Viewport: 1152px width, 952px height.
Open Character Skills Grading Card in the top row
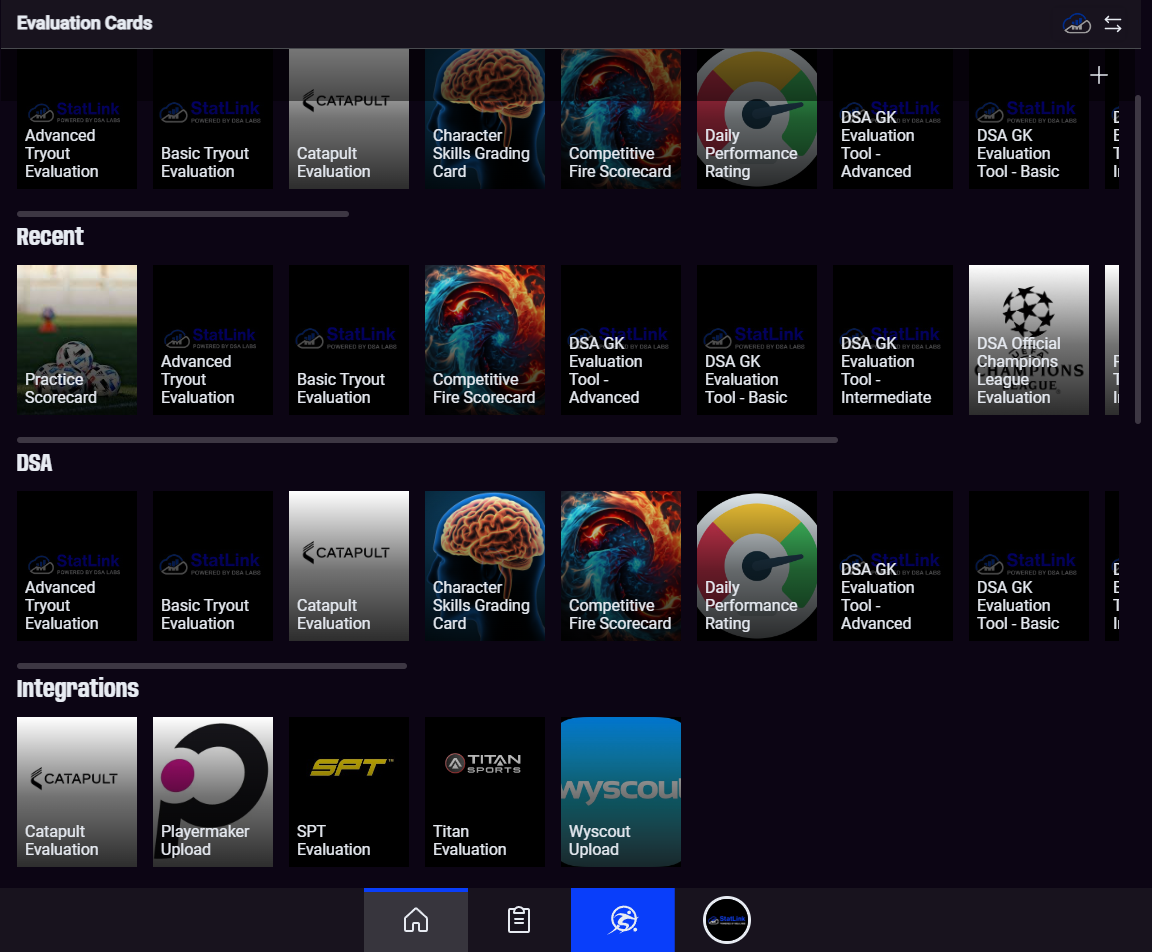point(485,119)
